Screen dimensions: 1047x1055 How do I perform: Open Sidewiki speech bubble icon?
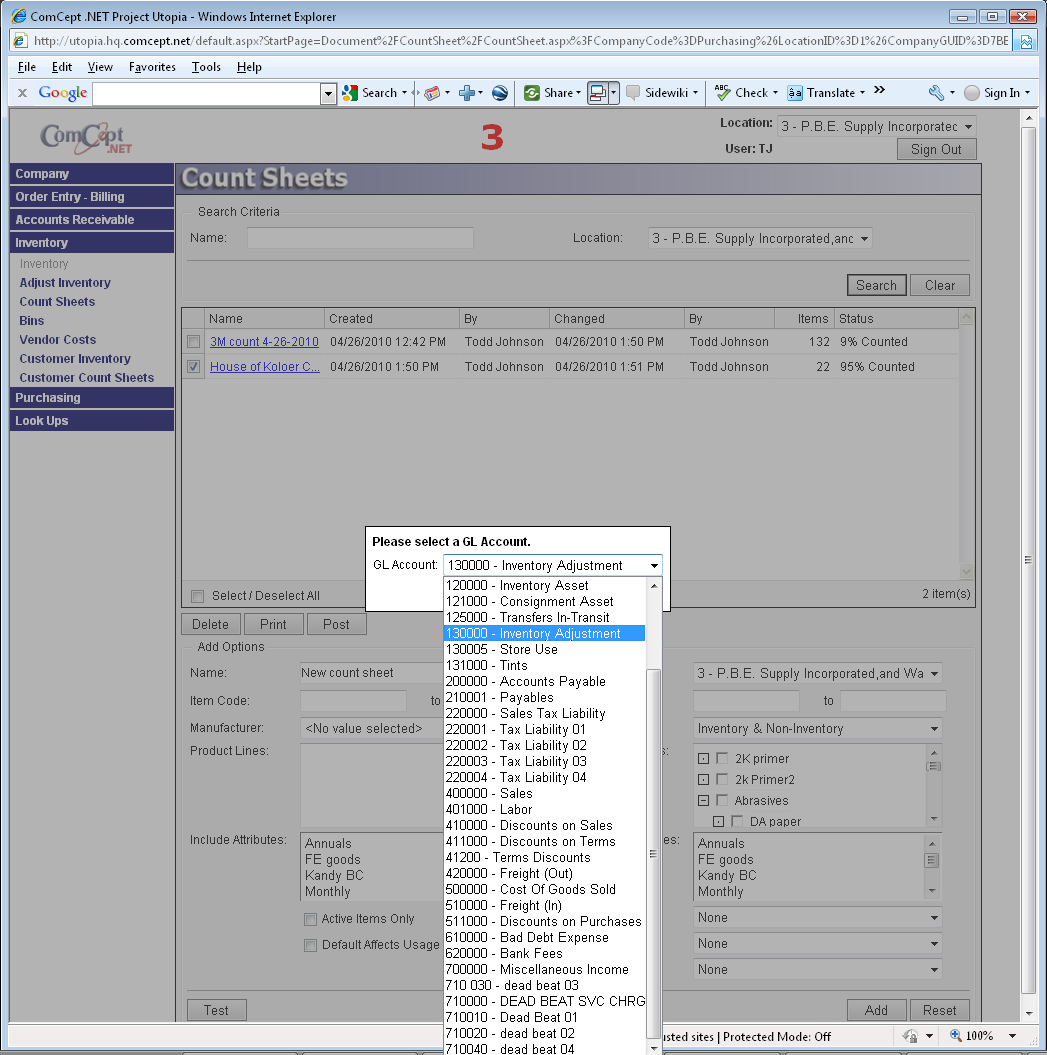click(633, 93)
